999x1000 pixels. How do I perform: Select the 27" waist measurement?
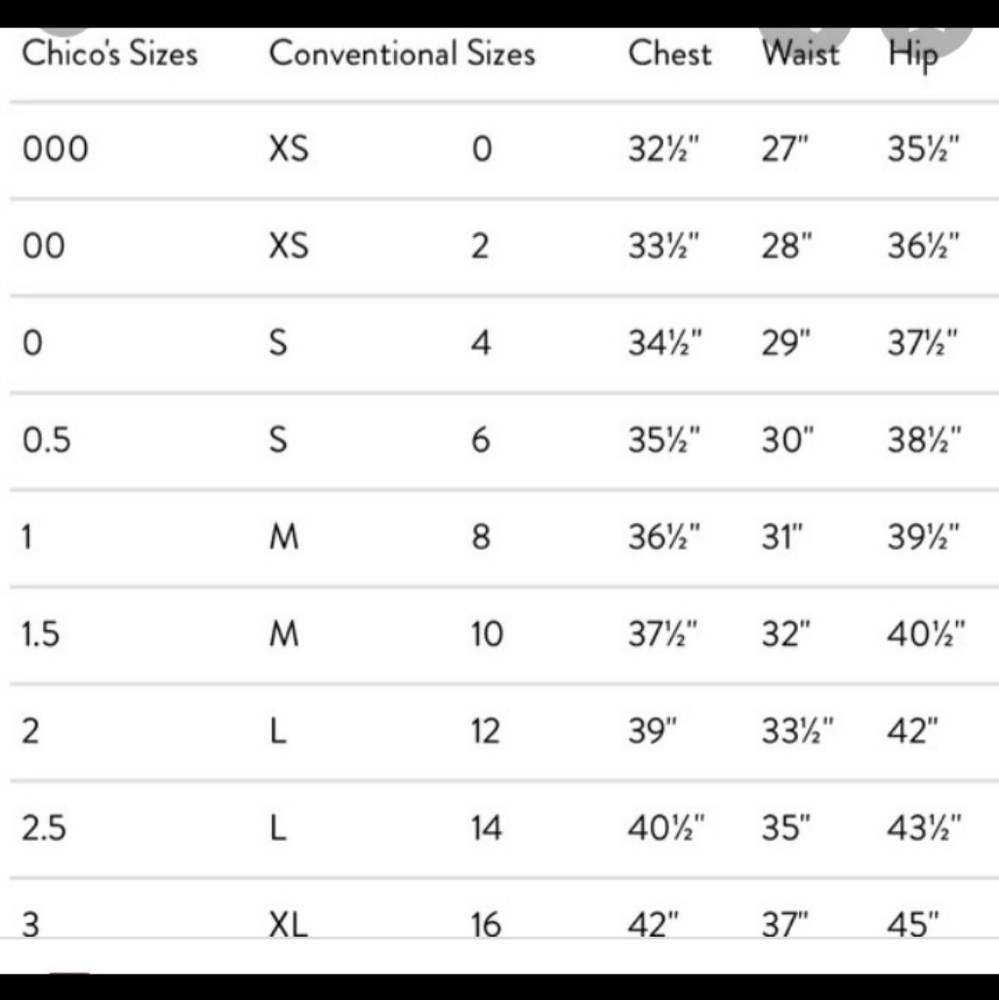pos(784,150)
